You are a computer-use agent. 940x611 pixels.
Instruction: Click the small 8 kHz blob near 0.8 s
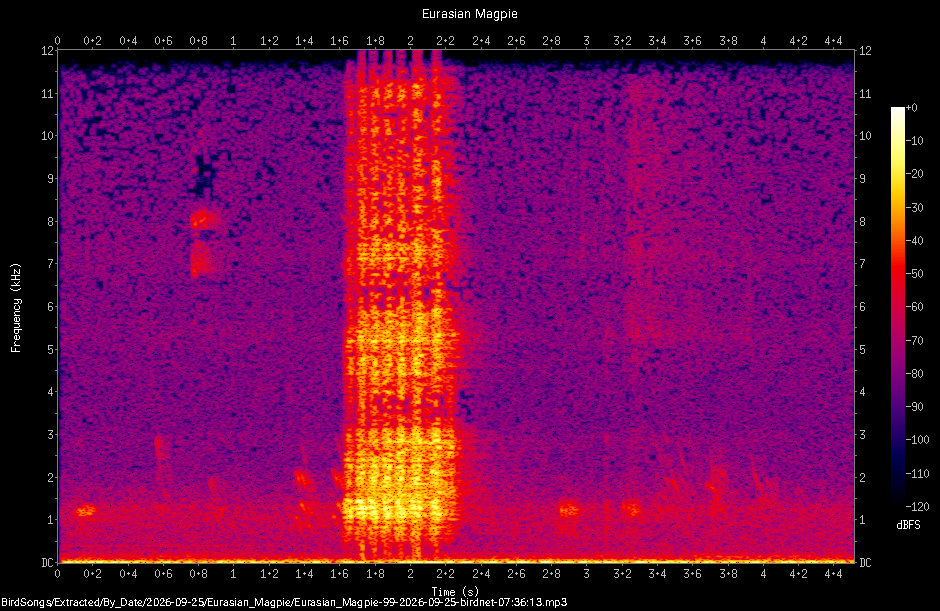click(x=204, y=219)
